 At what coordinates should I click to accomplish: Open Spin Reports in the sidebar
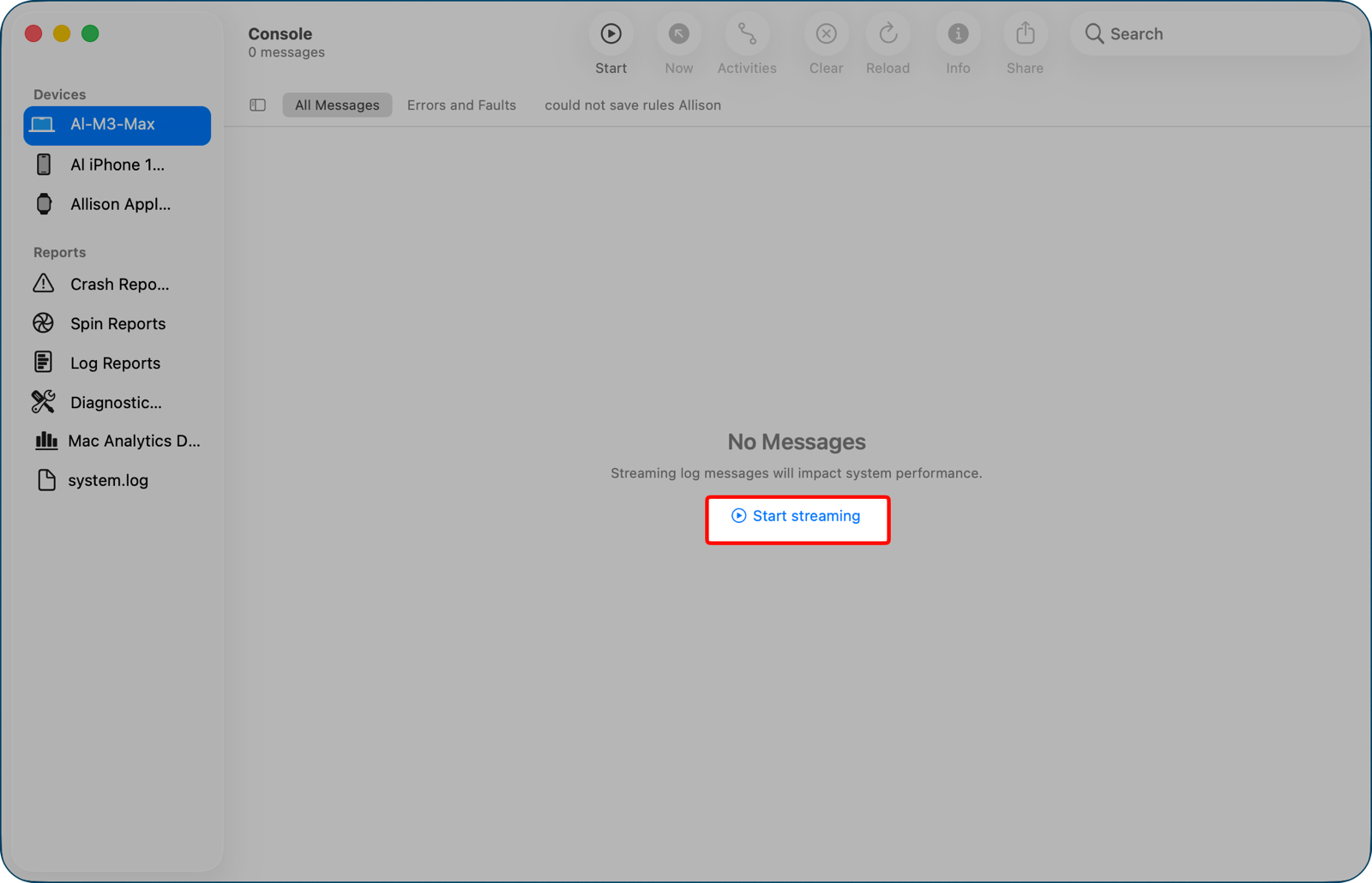117,323
